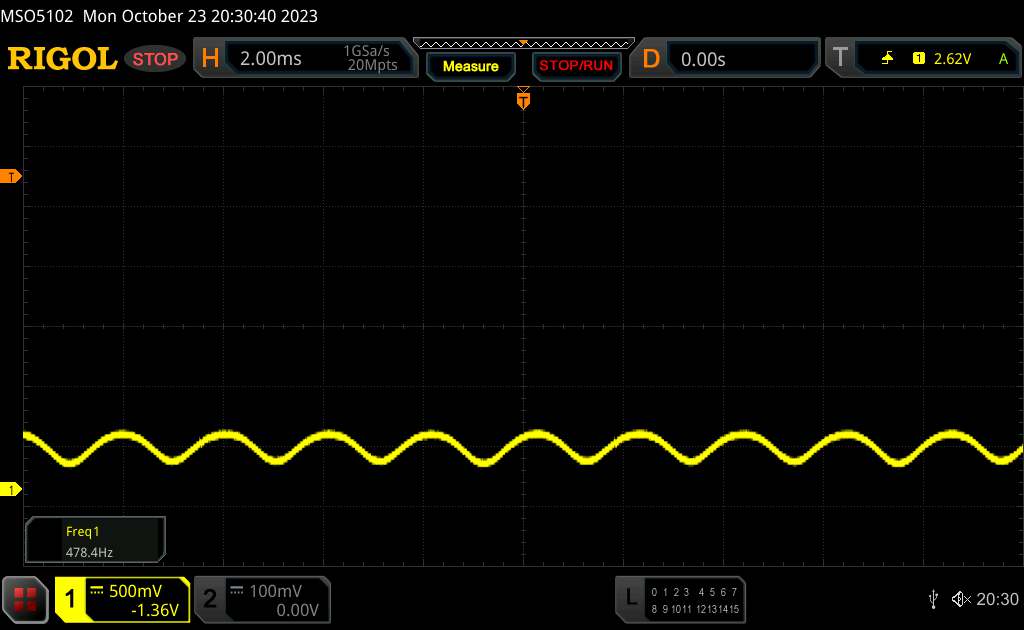Click the RIGOL logo
Screen dimensions: 1024x630
click(x=62, y=59)
